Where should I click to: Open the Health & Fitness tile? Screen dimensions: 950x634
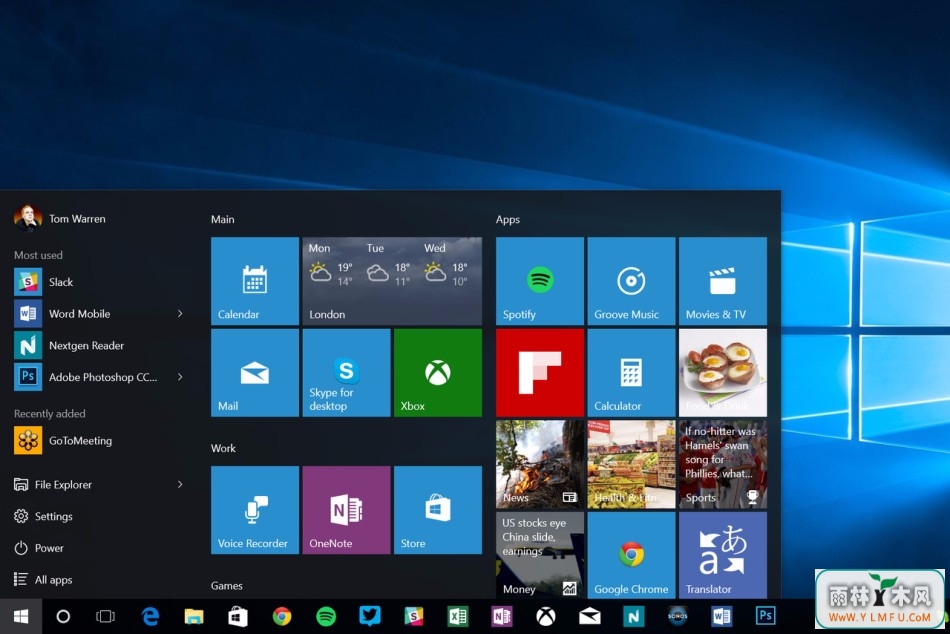(631, 464)
